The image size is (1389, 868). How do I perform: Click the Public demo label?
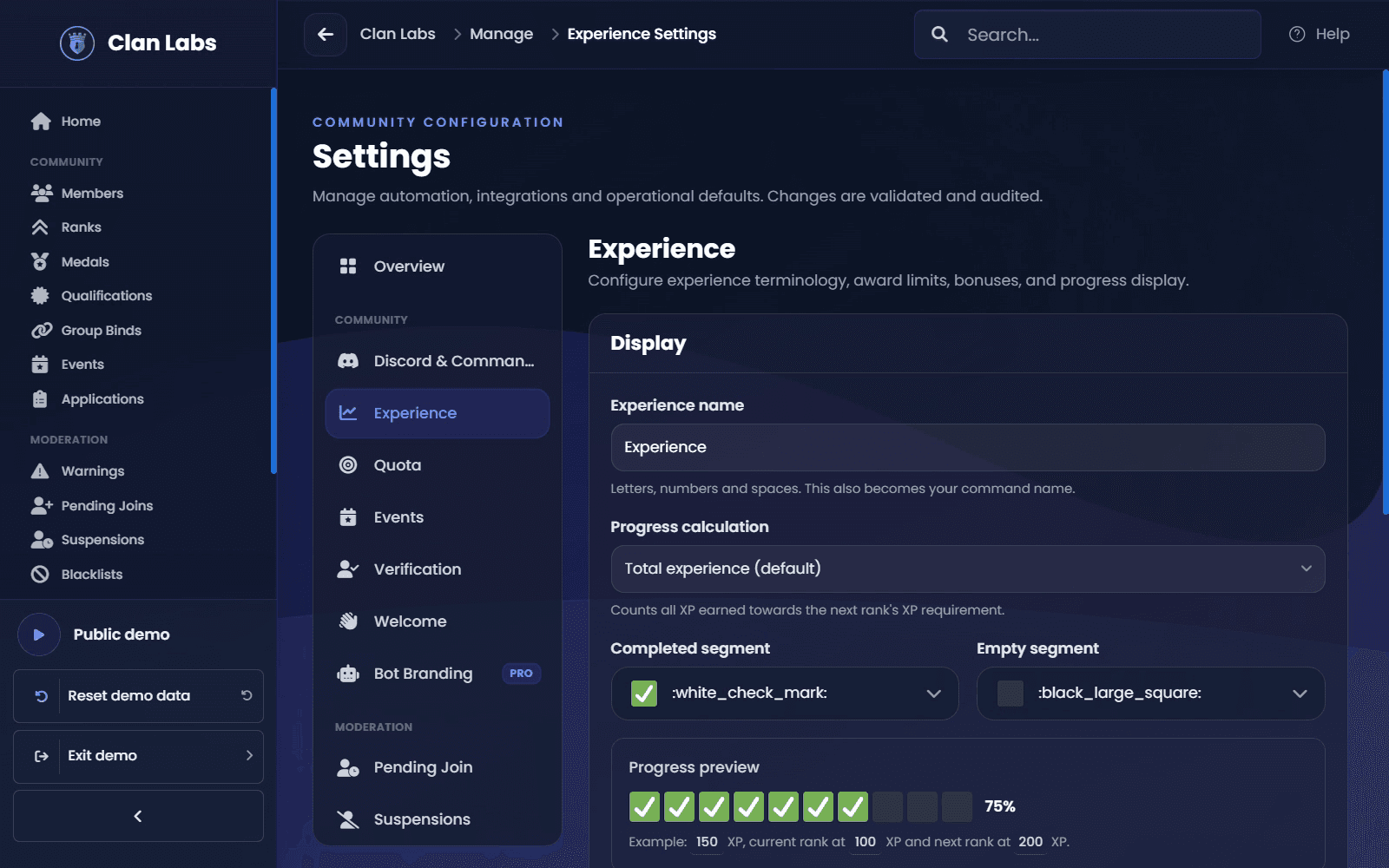click(122, 635)
